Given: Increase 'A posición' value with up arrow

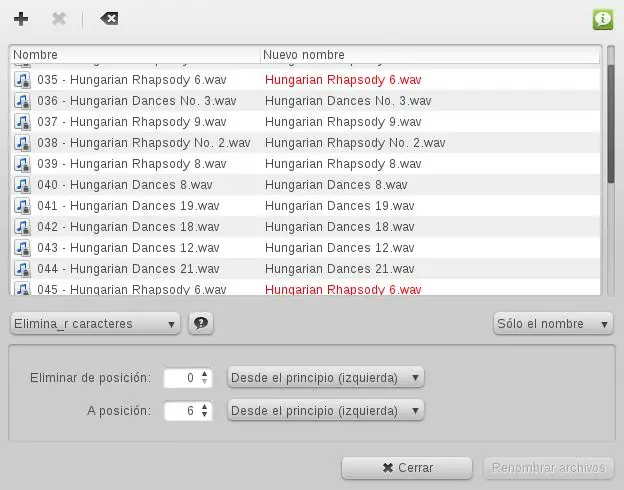Looking at the screenshot, I should [205, 407].
